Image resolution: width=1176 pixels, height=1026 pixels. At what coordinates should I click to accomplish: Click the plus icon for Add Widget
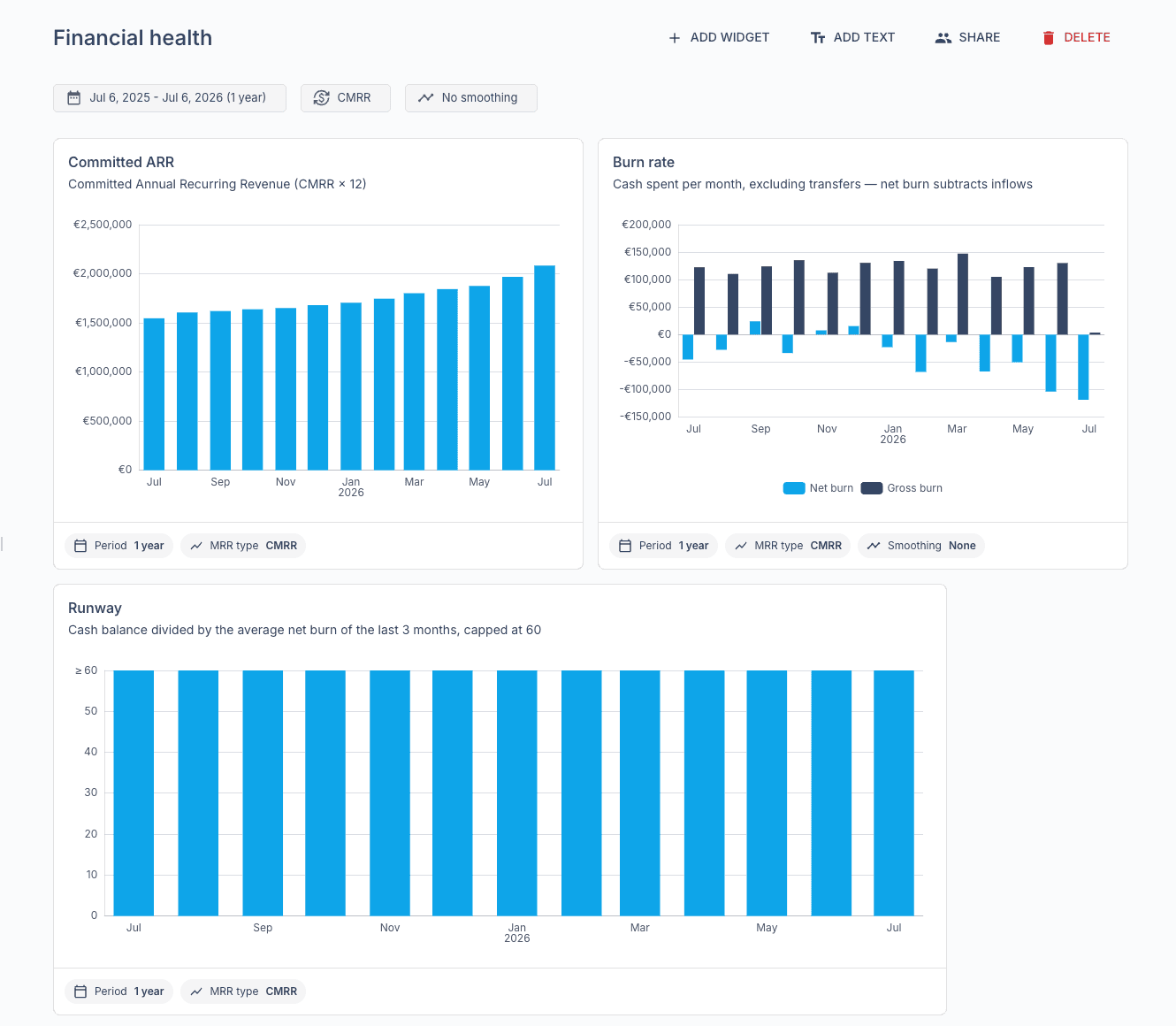(x=675, y=38)
